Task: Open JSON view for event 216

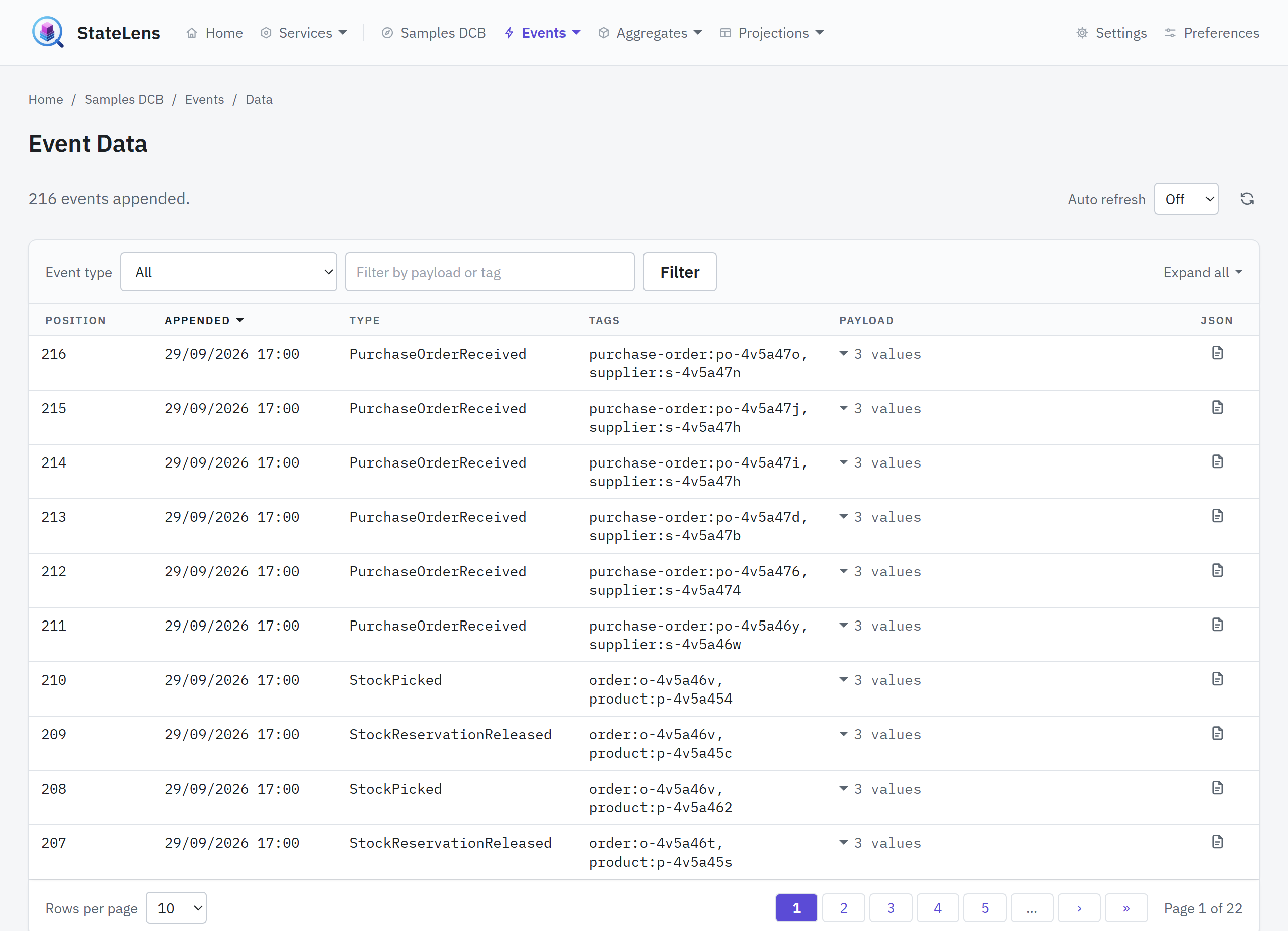Action: 1217,353
